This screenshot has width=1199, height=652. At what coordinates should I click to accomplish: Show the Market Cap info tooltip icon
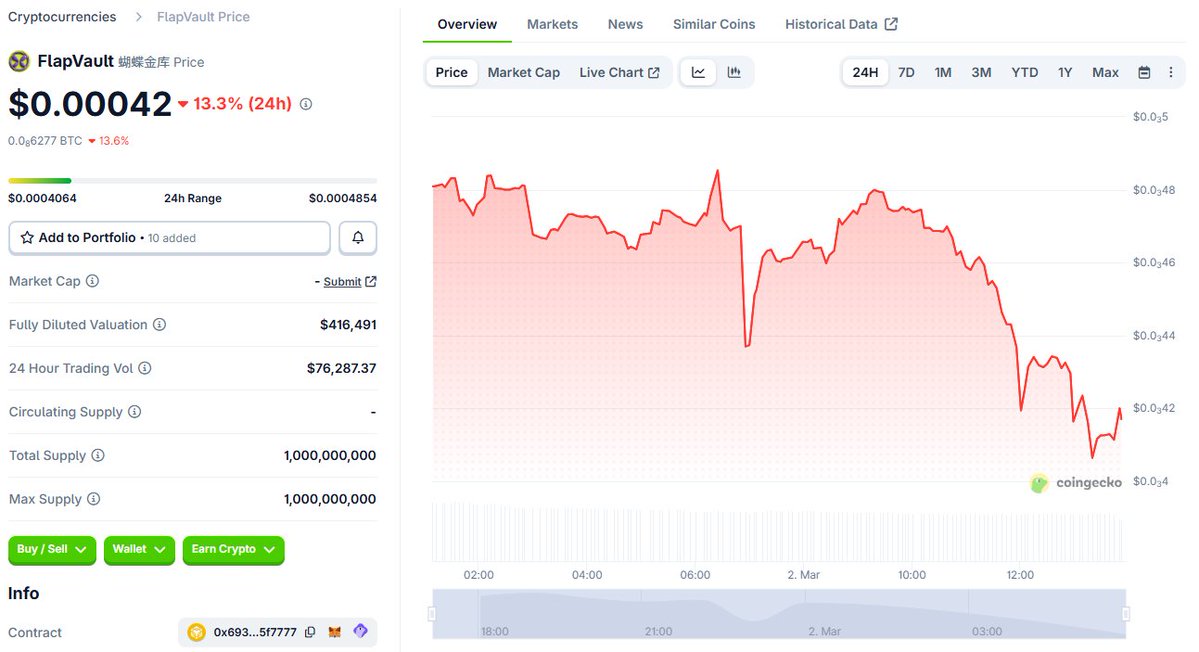[x=93, y=281]
